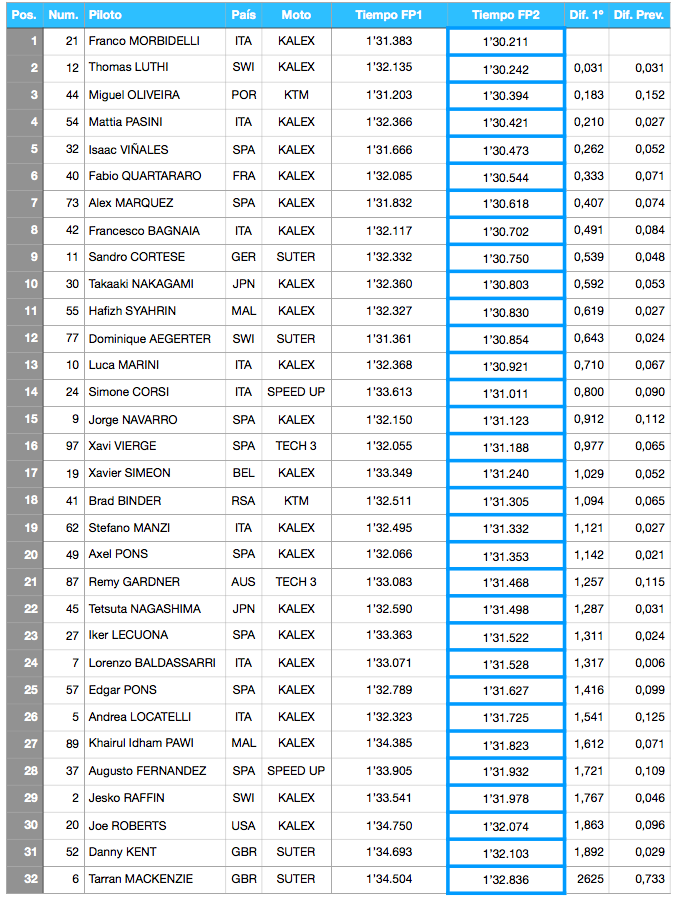Select Khairul Idham PAWI number 89
The image size is (679, 900).
point(72,744)
